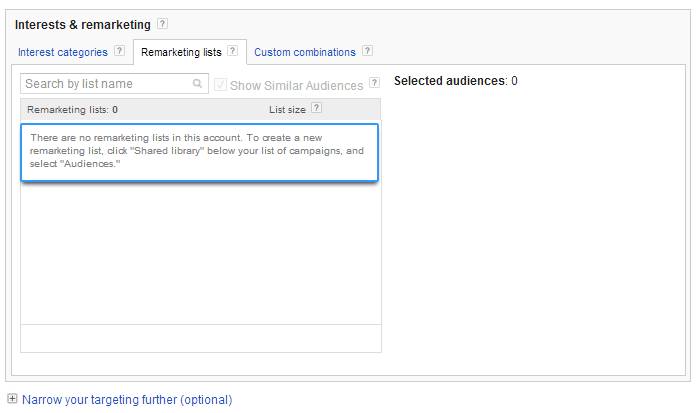
Task: Click the Interests & remarketing heading
Action: tap(83, 25)
